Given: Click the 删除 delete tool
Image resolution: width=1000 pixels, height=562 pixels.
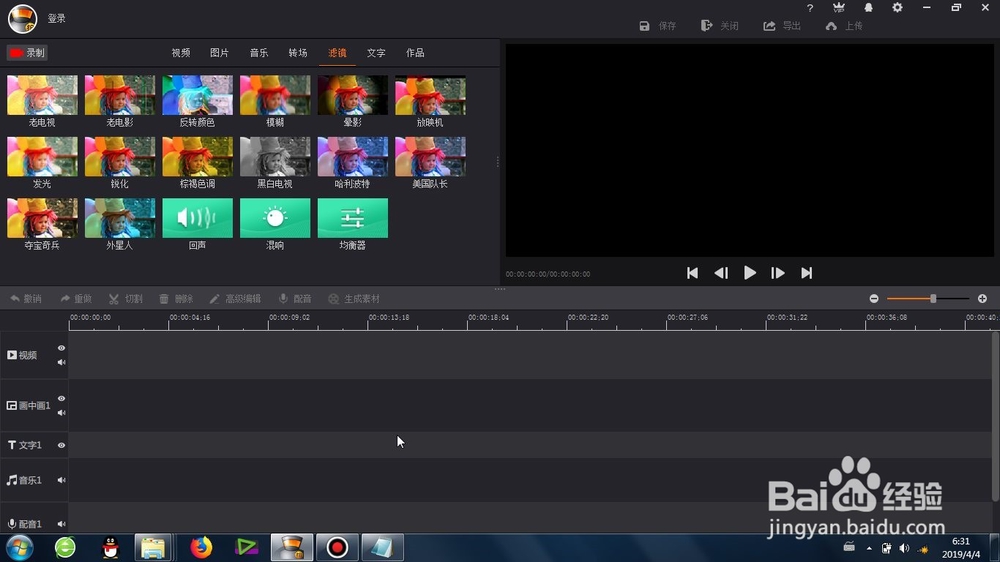Looking at the screenshot, I should tap(176, 299).
